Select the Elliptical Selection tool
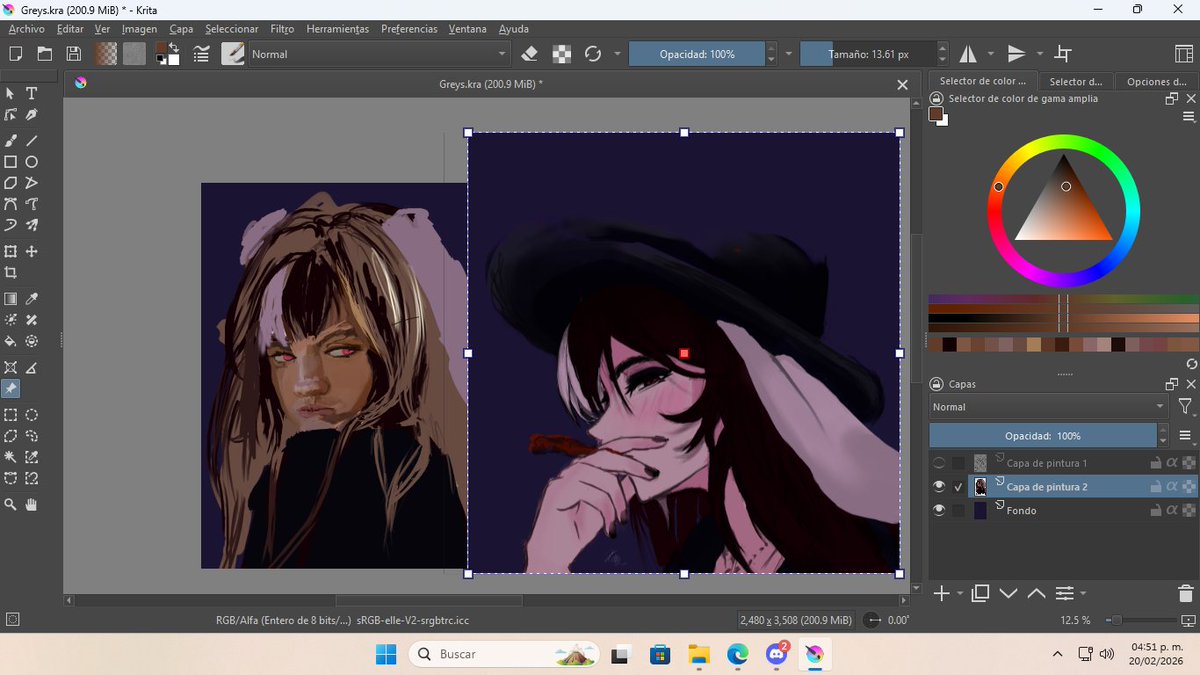The width and height of the screenshot is (1200, 675). (x=31, y=415)
